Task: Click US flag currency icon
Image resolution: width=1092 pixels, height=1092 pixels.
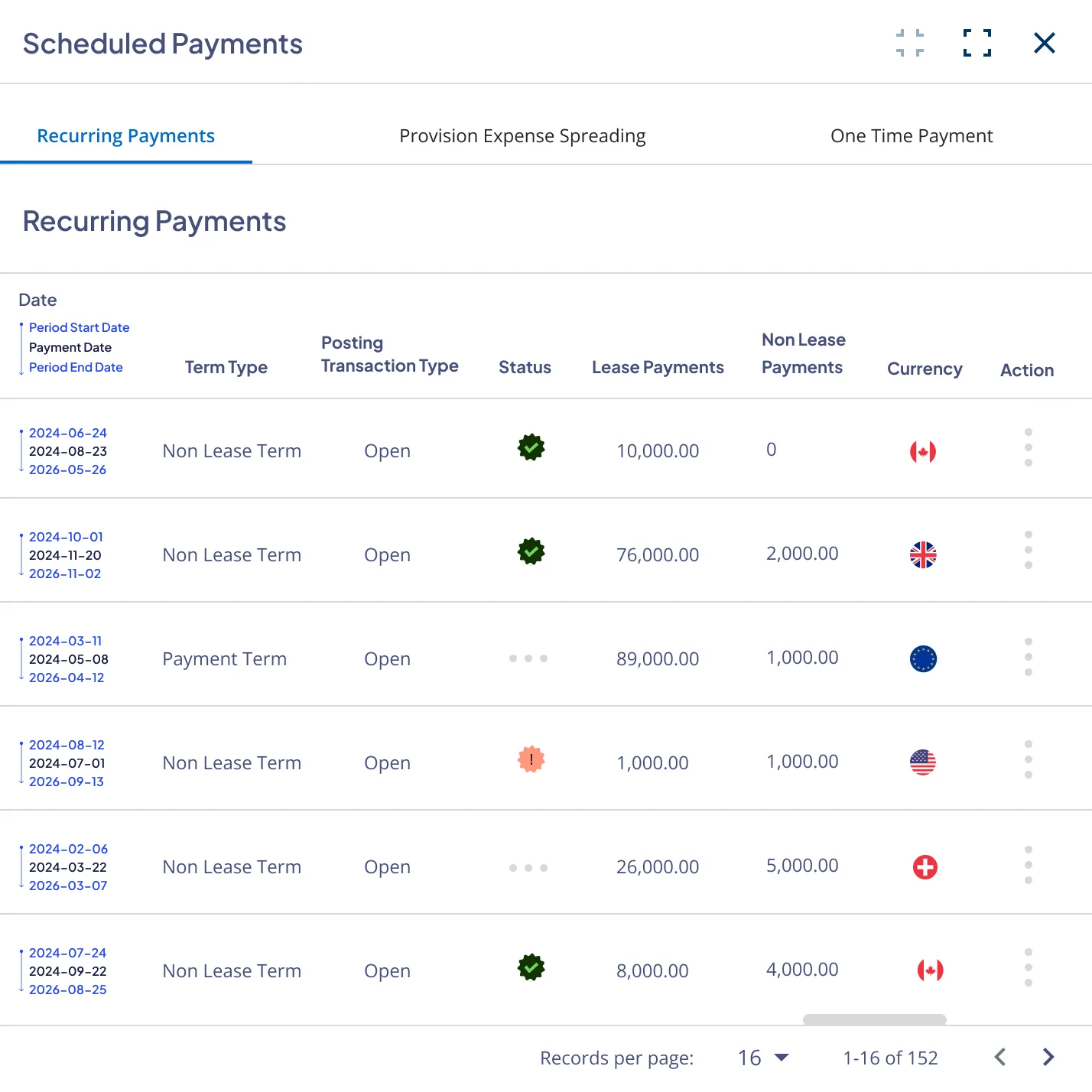Action: pos(923,762)
